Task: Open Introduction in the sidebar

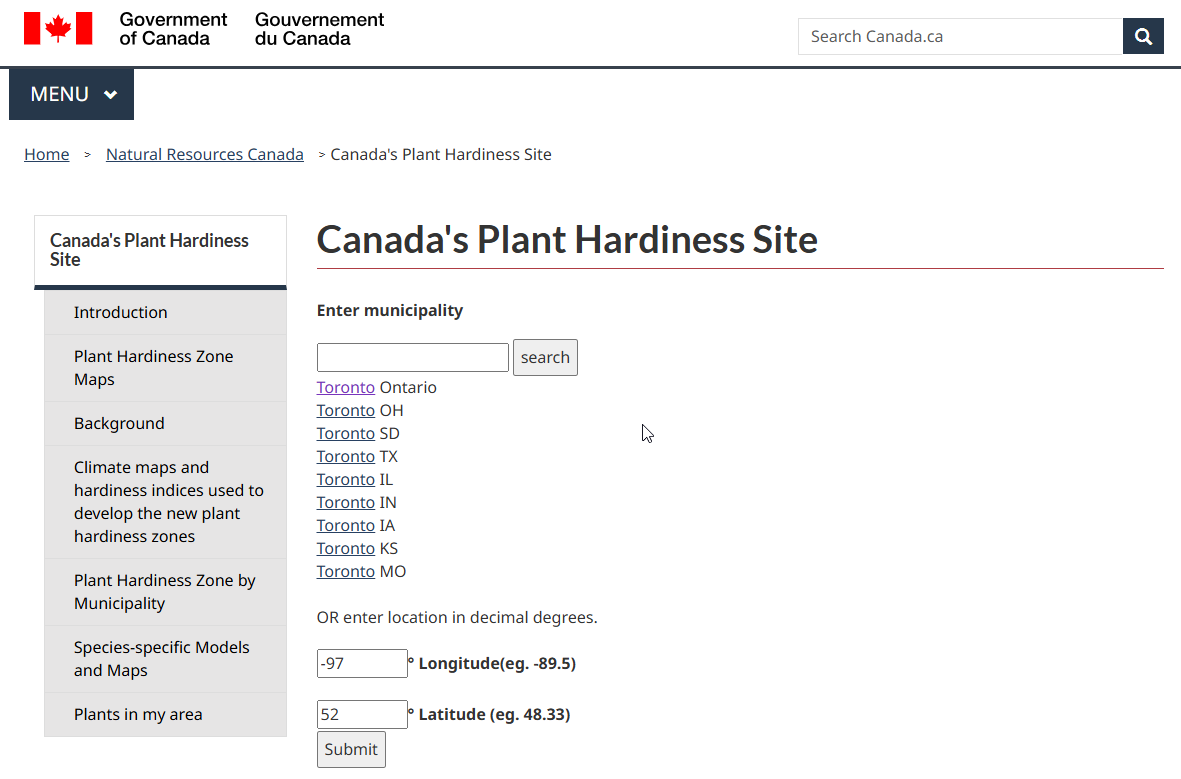Action: pos(165,313)
